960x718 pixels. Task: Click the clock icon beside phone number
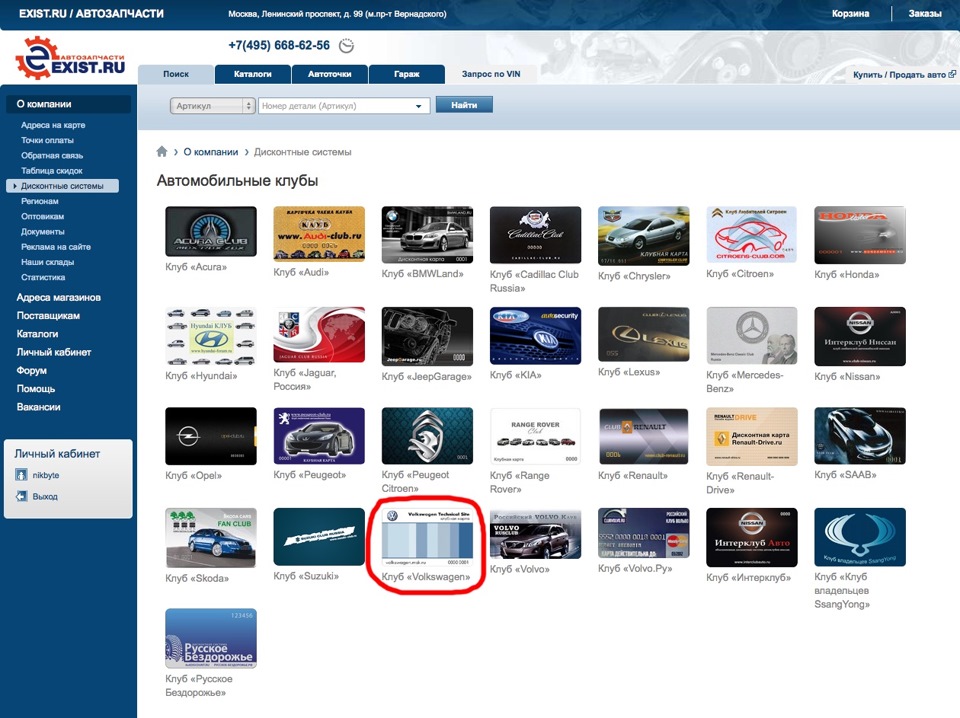click(x=347, y=45)
